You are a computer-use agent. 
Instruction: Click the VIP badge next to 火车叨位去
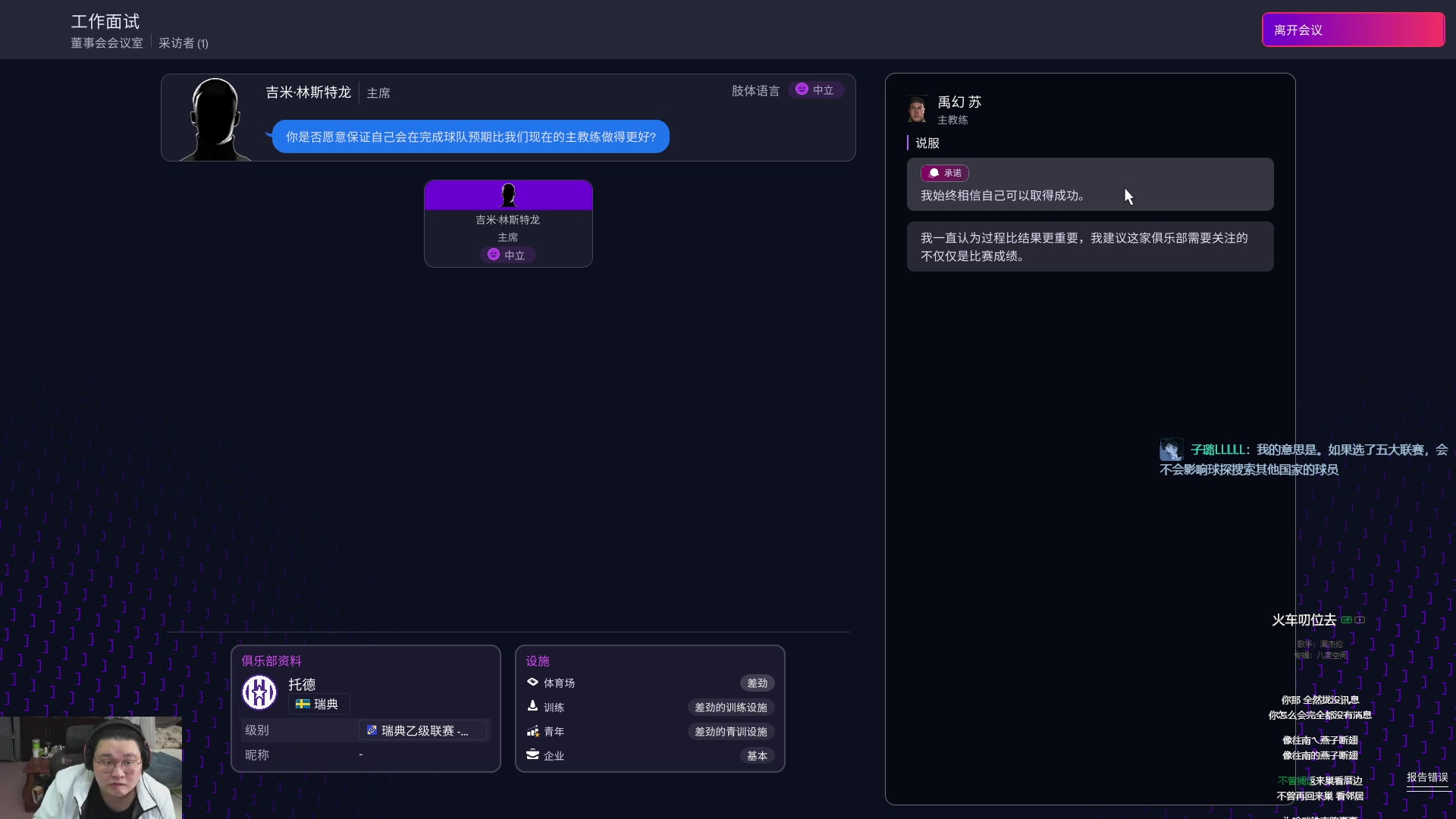click(1345, 620)
